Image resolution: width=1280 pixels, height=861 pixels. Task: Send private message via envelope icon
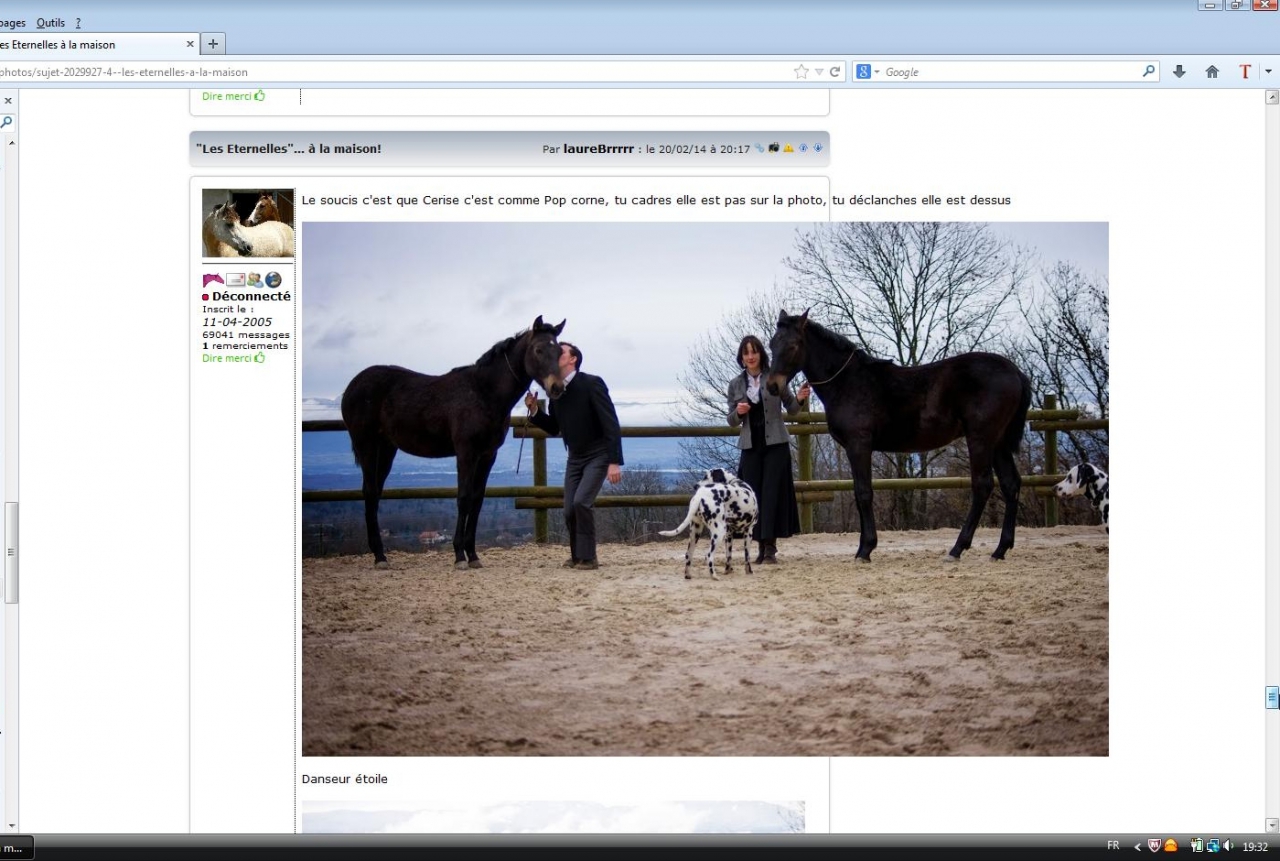(235, 280)
